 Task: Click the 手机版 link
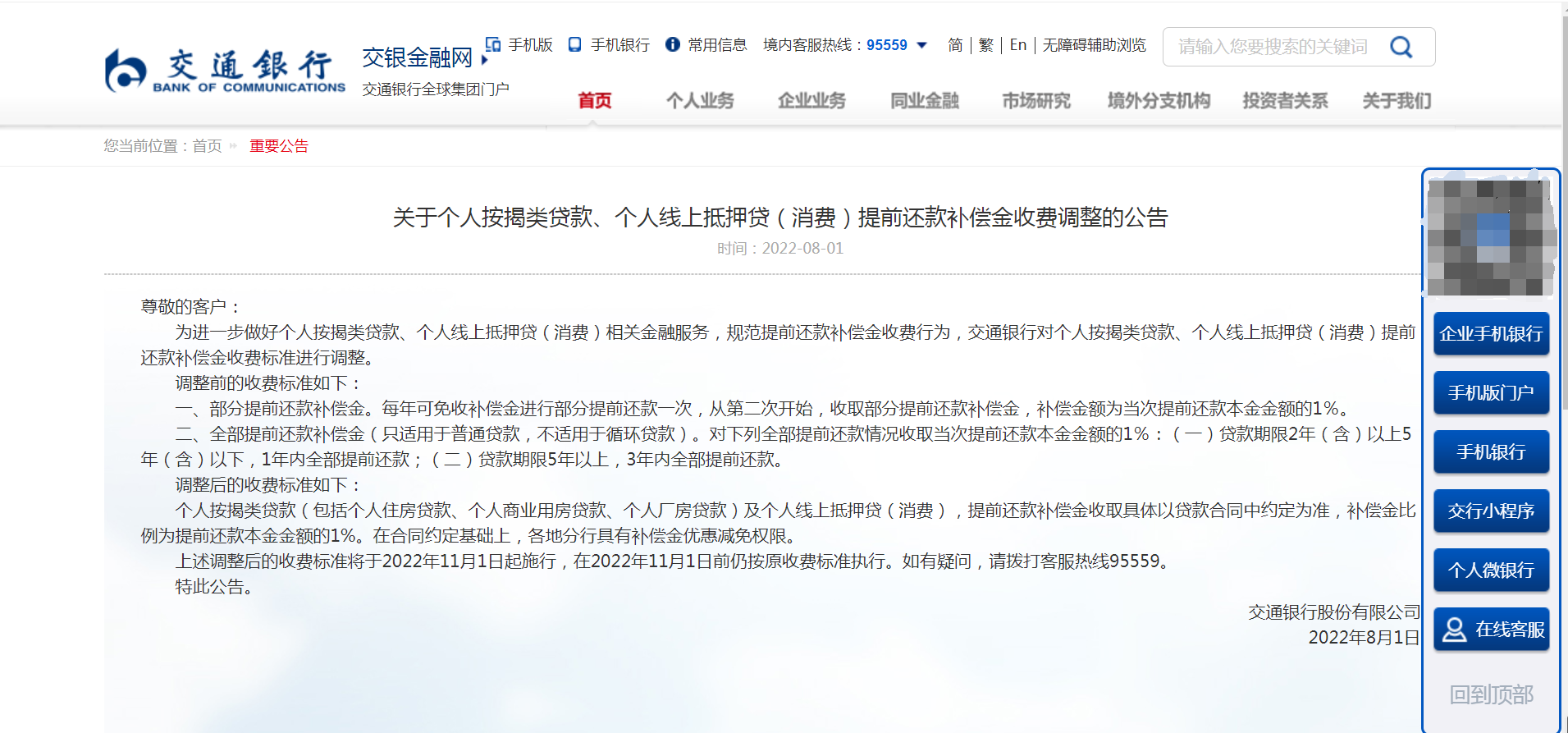tap(530, 45)
